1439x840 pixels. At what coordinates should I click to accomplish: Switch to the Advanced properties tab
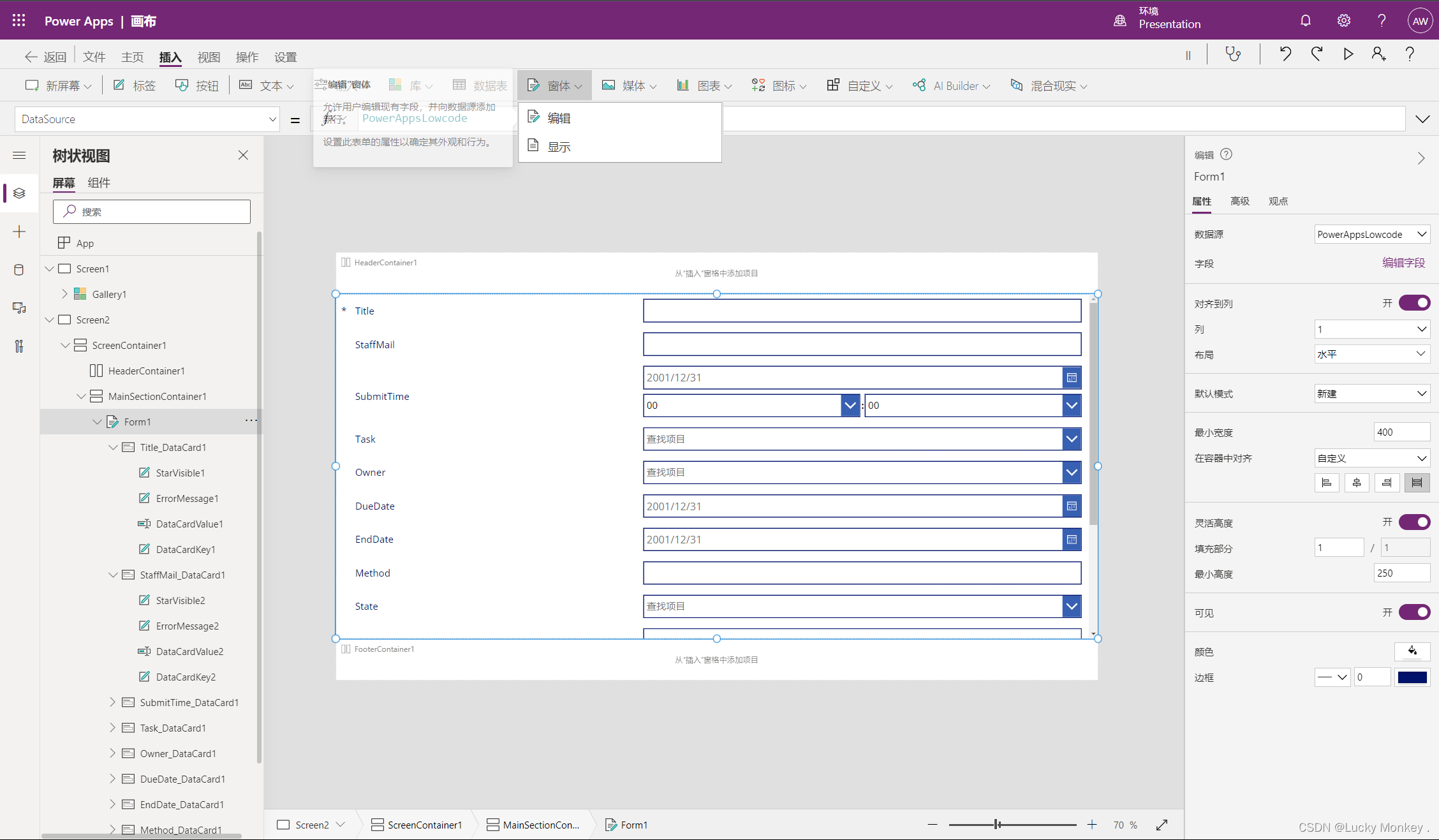[x=1240, y=201]
